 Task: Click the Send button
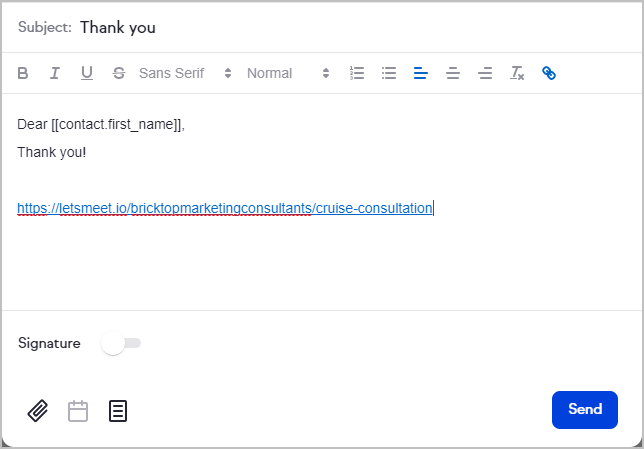tap(584, 410)
